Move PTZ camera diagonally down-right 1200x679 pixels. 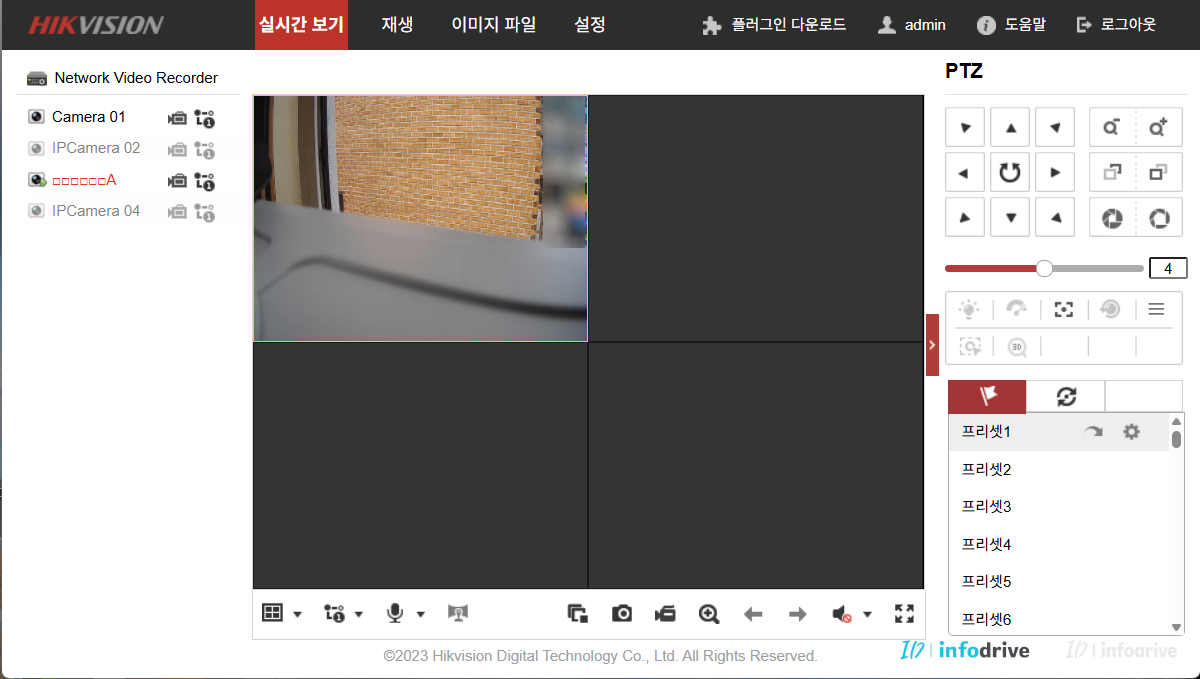[x=1055, y=217]
